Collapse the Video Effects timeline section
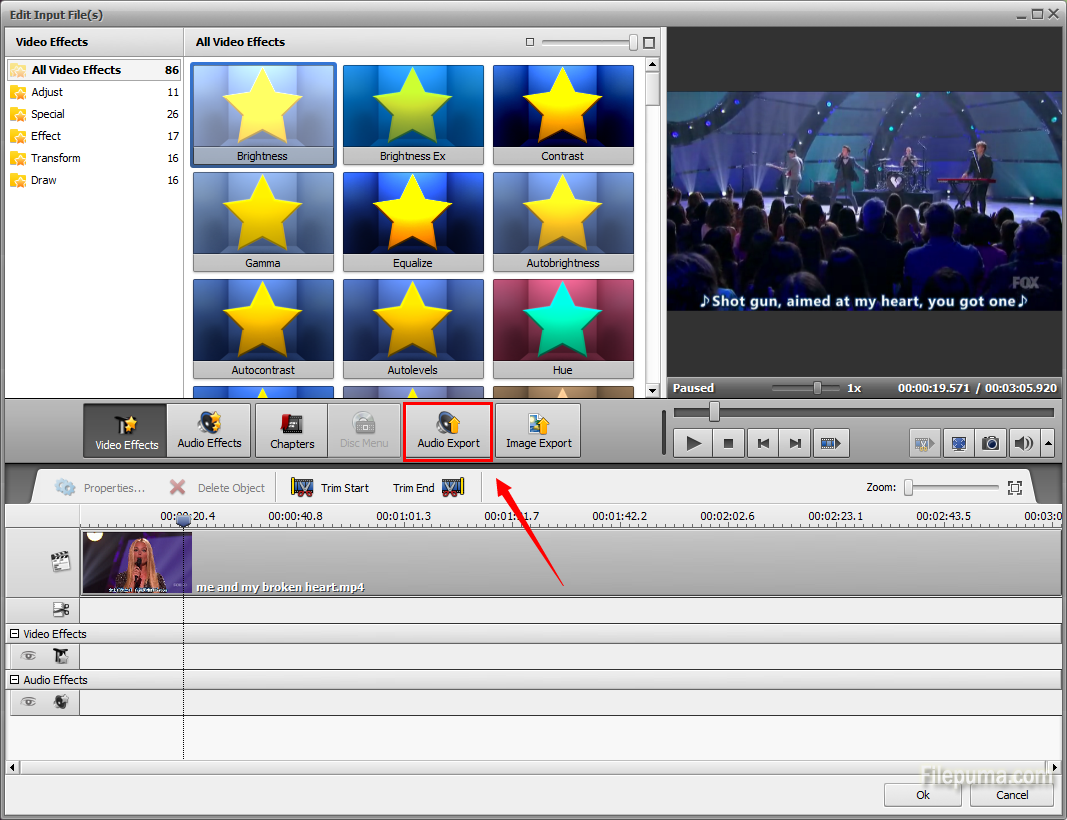1067x820 pixels. tap(15, 634)
